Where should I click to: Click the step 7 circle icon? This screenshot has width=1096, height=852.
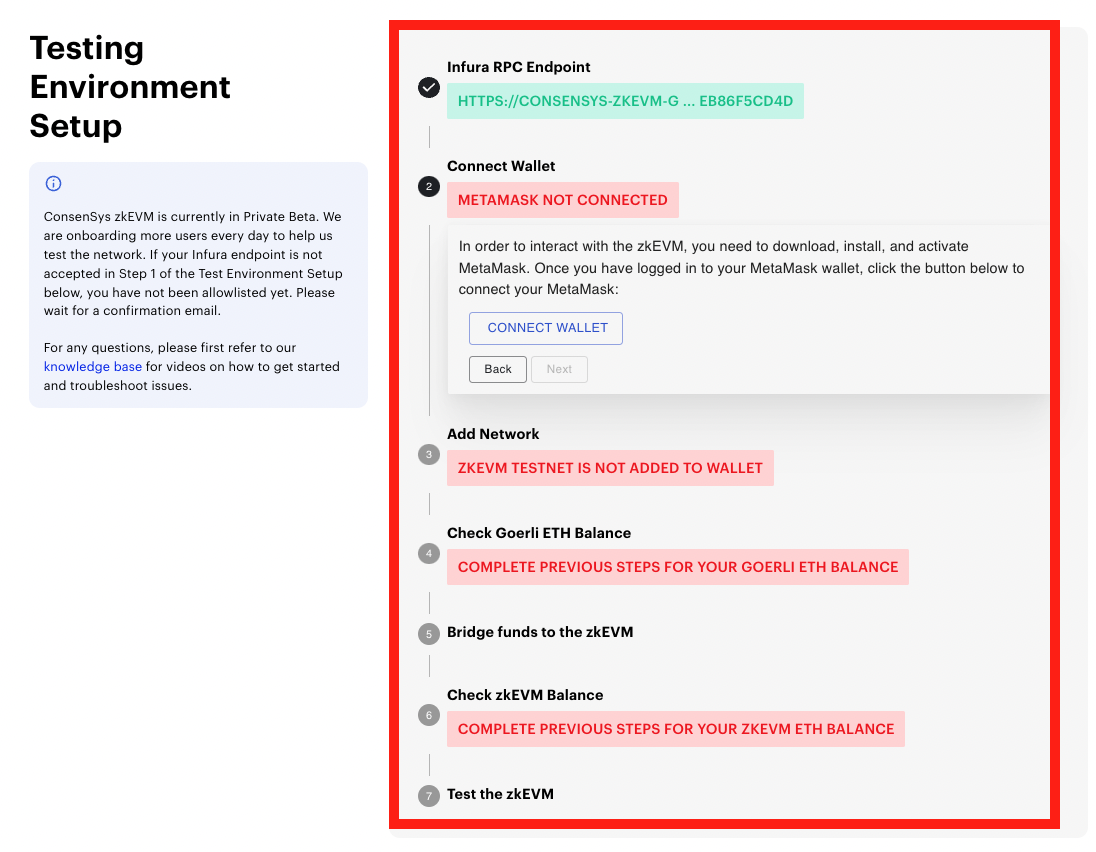coord(428,796)
